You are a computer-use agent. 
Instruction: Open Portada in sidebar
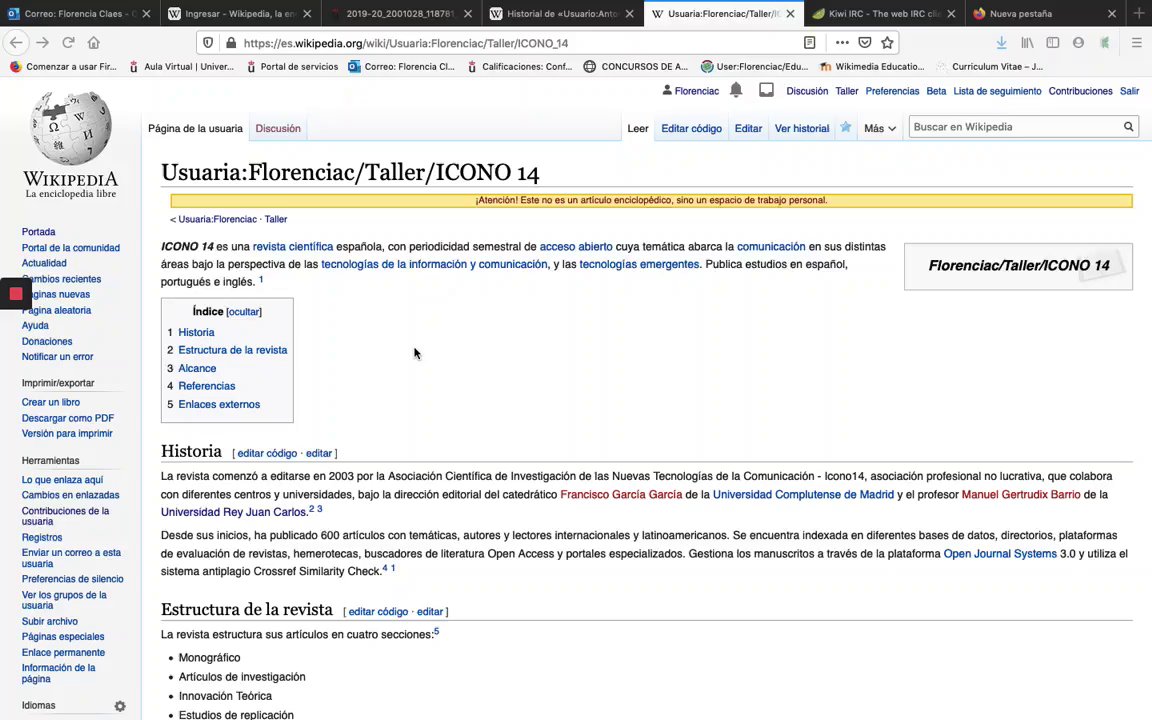coord(38,231)
